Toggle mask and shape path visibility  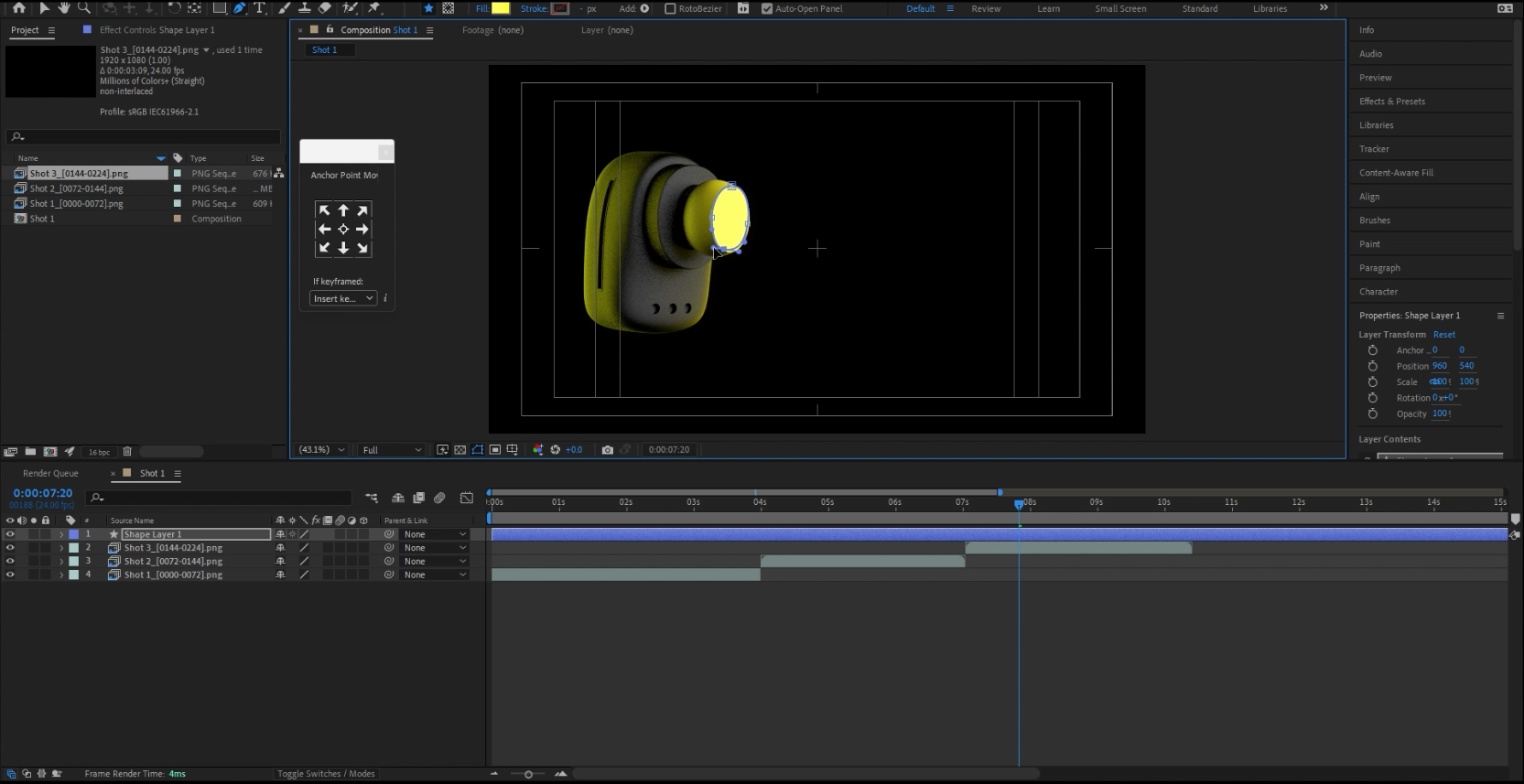point(478,449)
